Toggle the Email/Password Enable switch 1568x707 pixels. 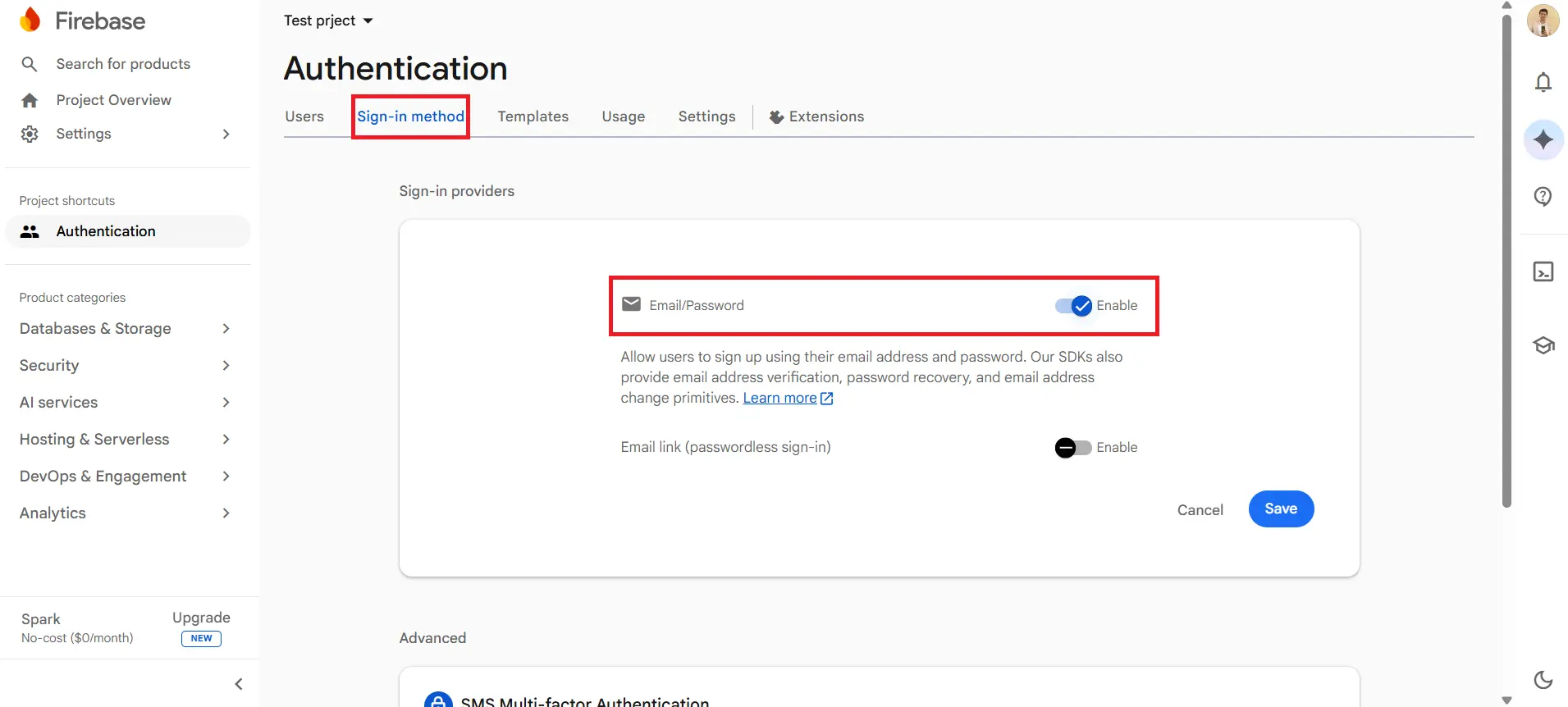pyautogui.click(x=1073, y=306)
